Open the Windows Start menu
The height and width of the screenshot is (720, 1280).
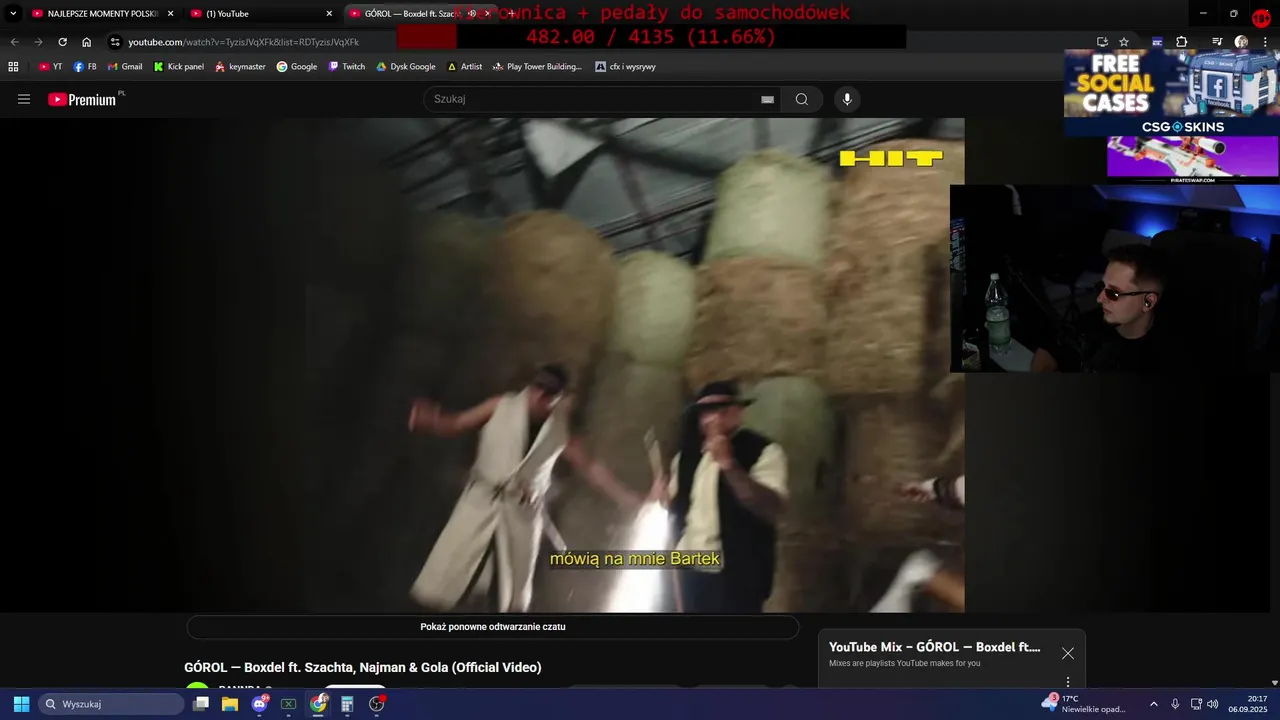(x=21, y=704)
